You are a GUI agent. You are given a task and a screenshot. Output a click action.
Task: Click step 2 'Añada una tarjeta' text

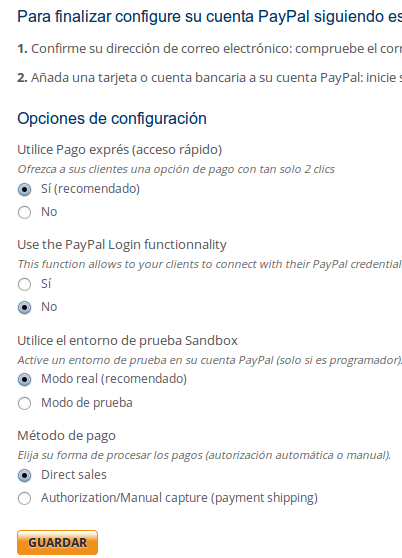tap(210, 78)
